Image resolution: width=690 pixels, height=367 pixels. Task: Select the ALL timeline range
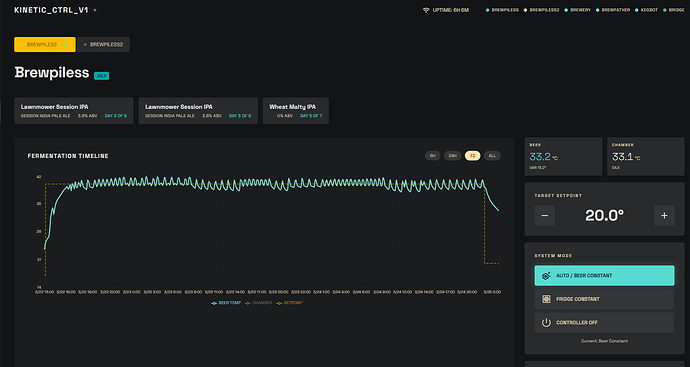(x=492, y=156)
